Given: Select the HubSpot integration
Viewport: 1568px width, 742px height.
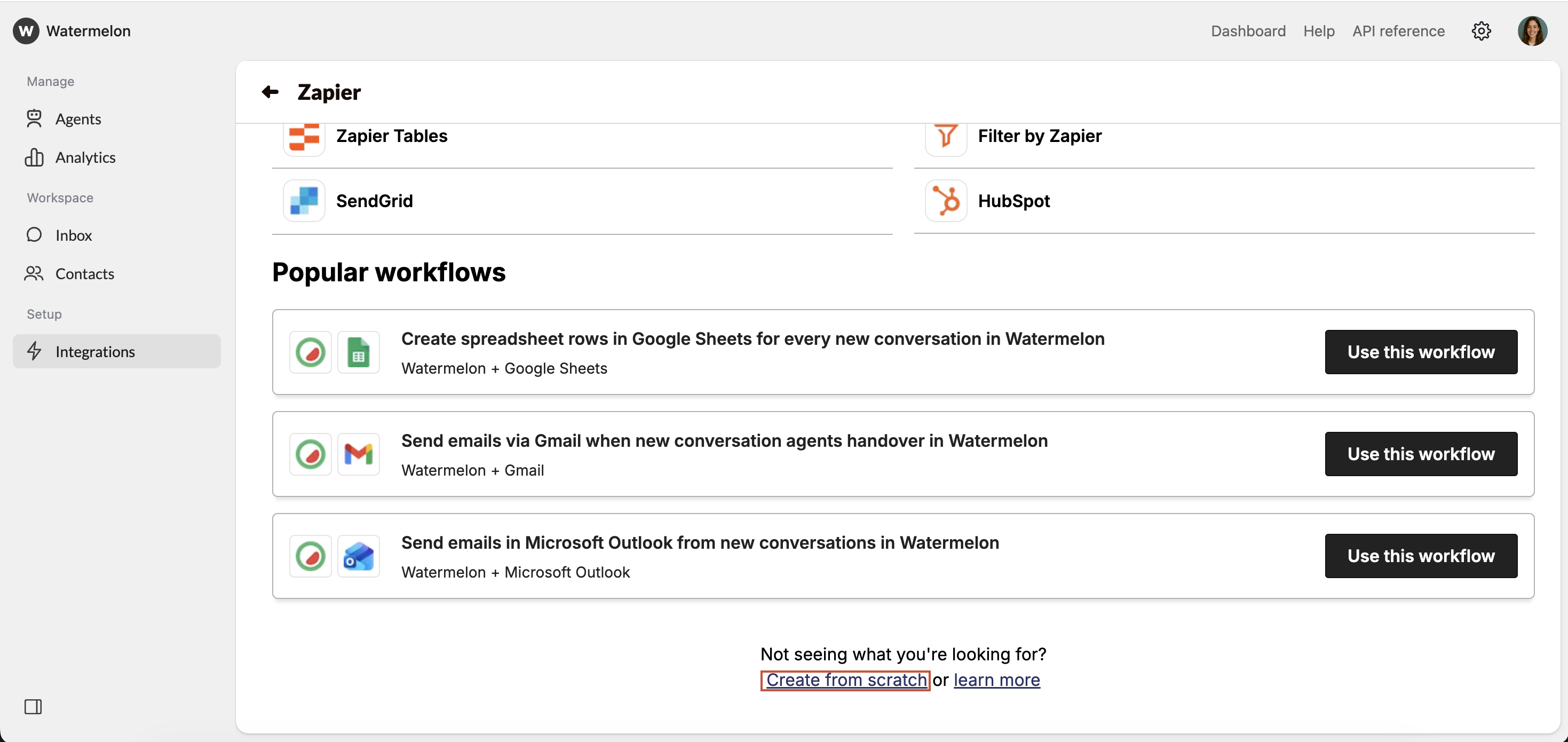Looking at the screenshot, I should [1013, 201].
